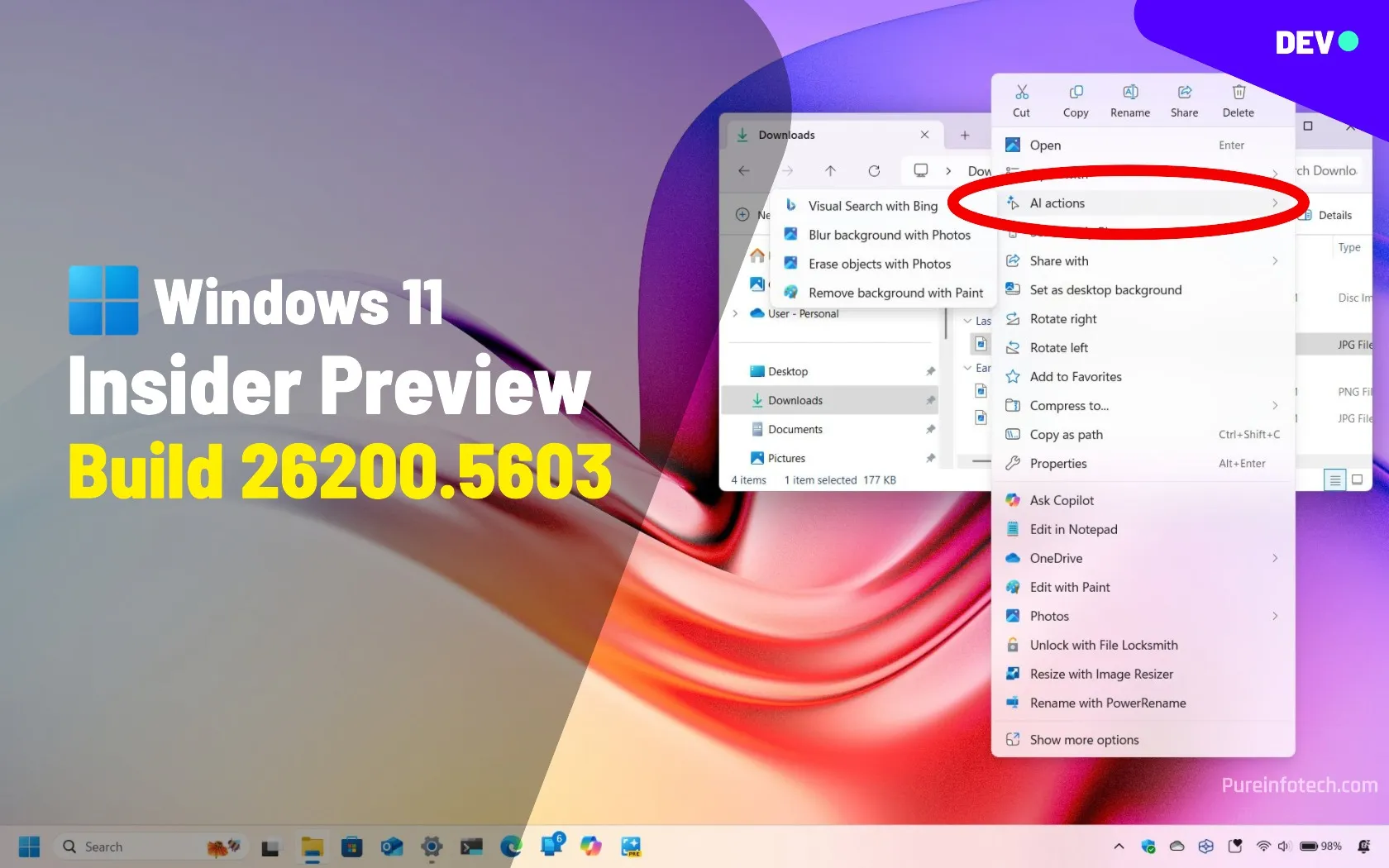Choose Open from the context menu
Image resolution: width=1389 pixels, height=868 pixels.
pyautogui.click(x=1143, y=145)
